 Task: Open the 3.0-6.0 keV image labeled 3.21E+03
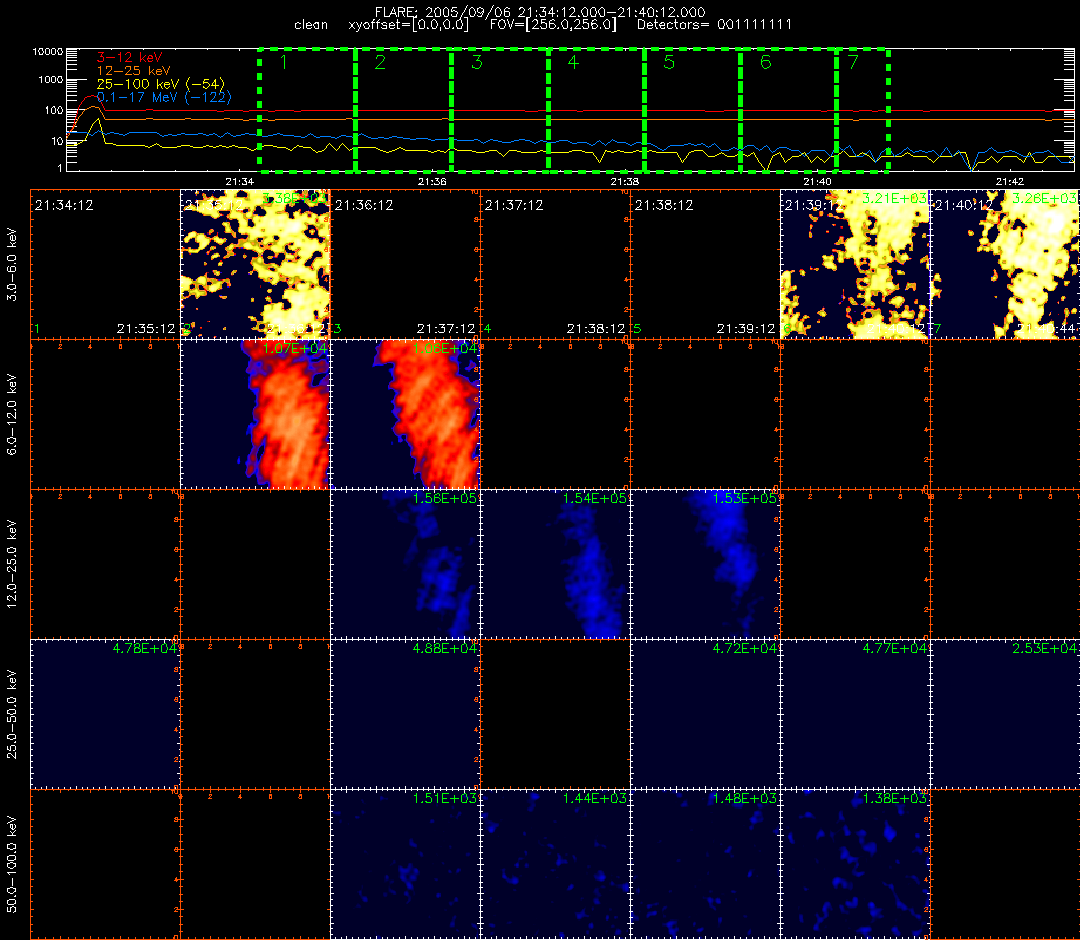(x=855, y=264)
